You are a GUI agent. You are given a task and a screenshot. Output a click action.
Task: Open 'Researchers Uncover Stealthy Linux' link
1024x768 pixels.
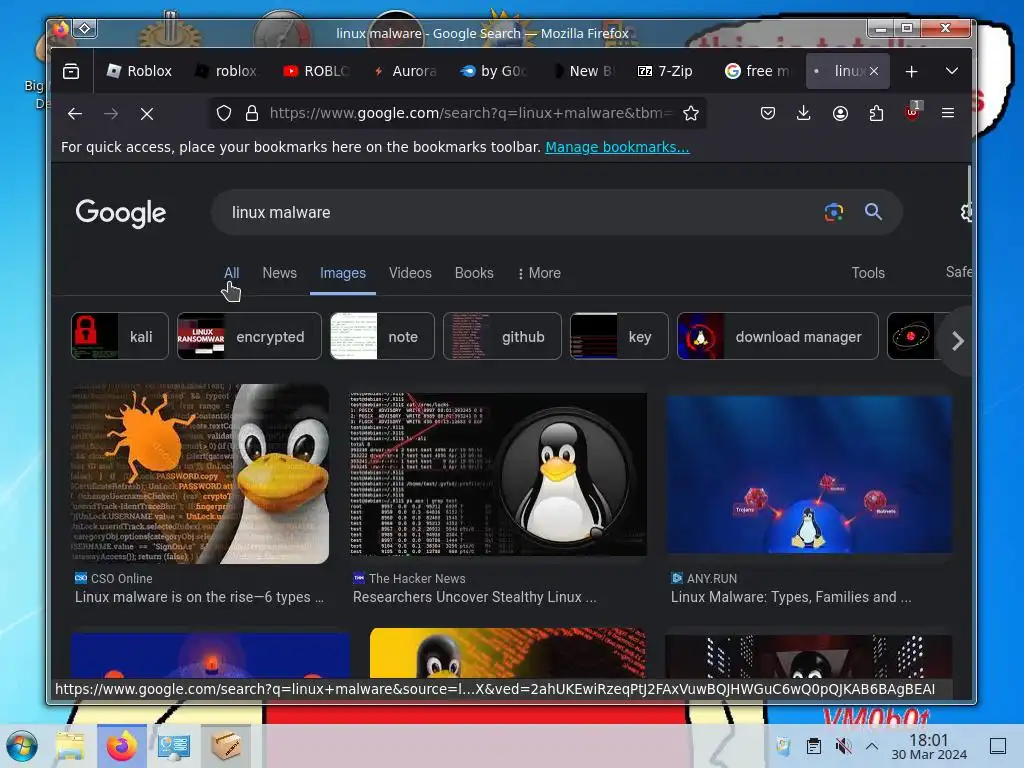(475, 597)
